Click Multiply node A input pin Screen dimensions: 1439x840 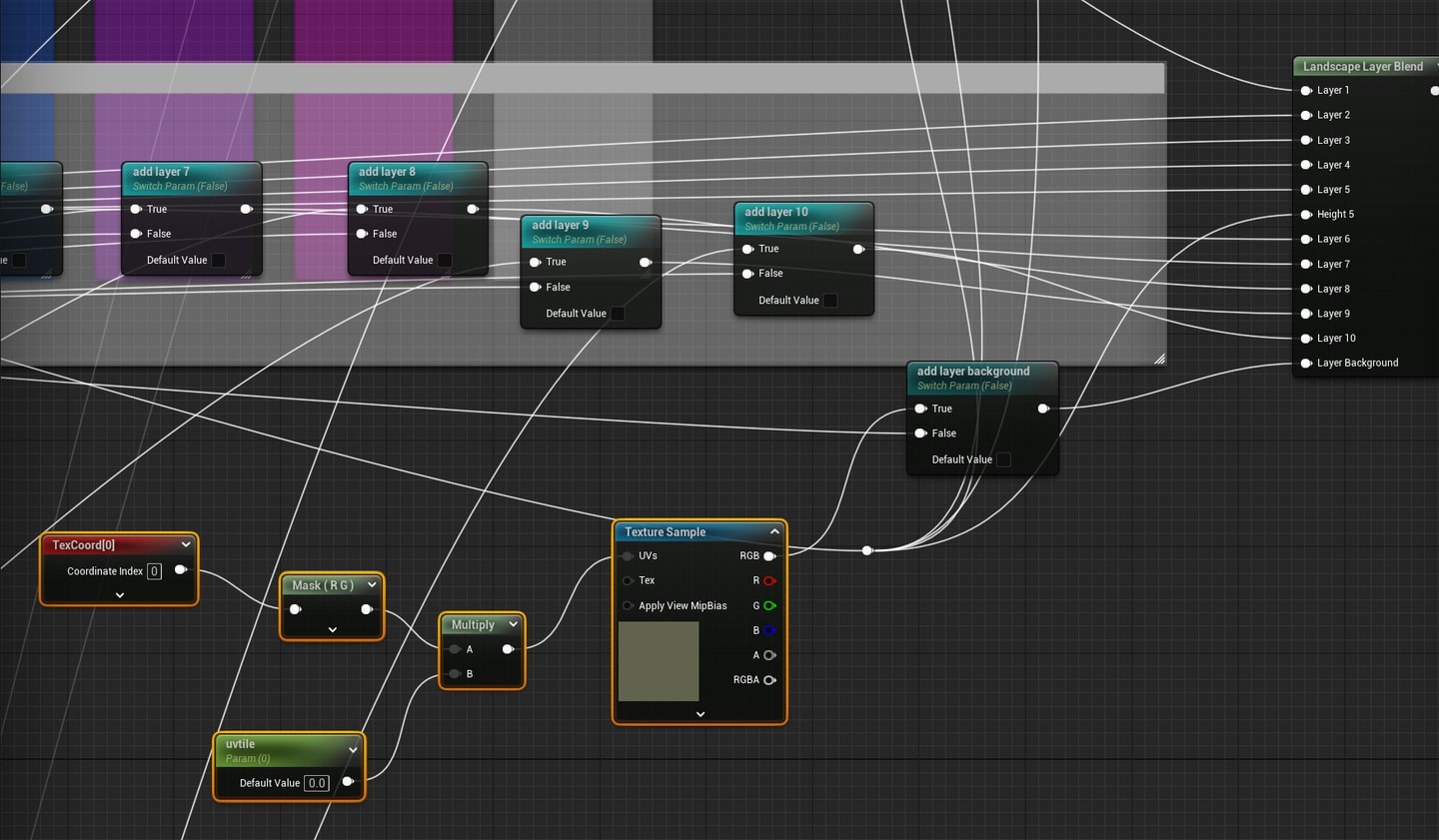pyautogui.click(x=455, y=649)
